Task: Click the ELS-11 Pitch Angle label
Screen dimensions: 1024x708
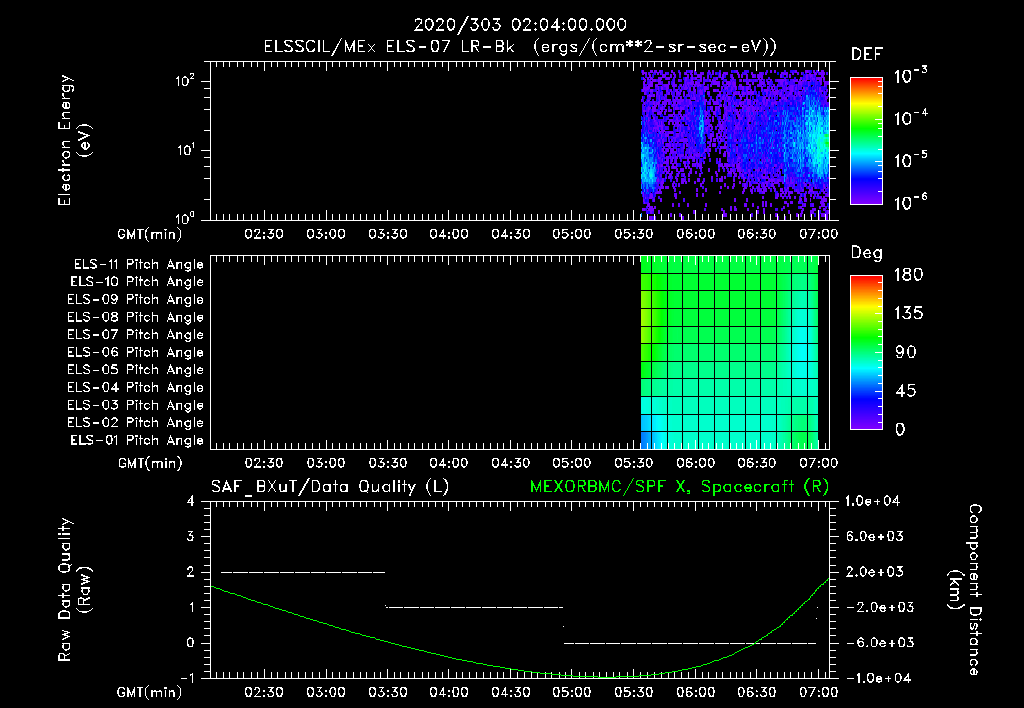Action: click(138, 265)
